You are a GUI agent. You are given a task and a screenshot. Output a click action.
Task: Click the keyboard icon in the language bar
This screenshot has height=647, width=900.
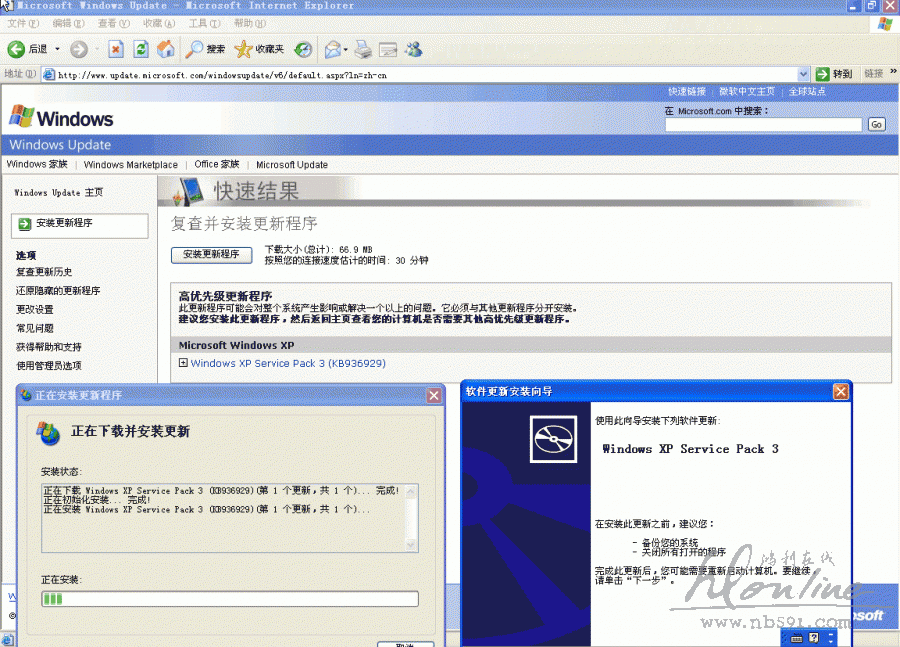click(x=797, y=638)
